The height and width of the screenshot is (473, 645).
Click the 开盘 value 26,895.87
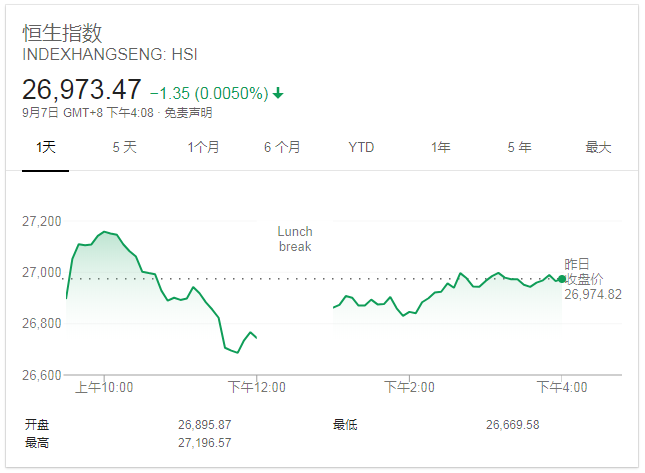coord(204,425)
